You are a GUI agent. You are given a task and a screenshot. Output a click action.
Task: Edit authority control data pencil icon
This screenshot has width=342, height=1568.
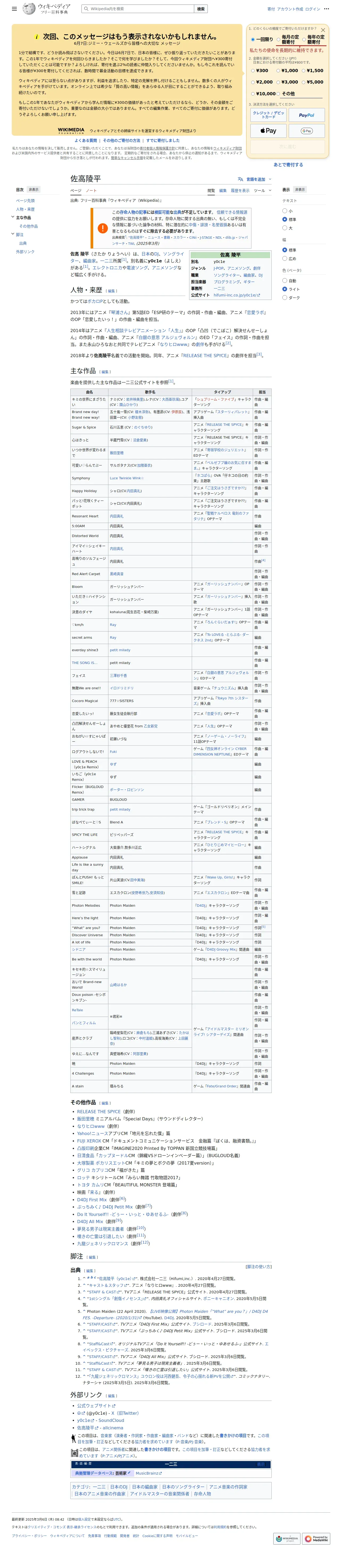click(129, 1473)
